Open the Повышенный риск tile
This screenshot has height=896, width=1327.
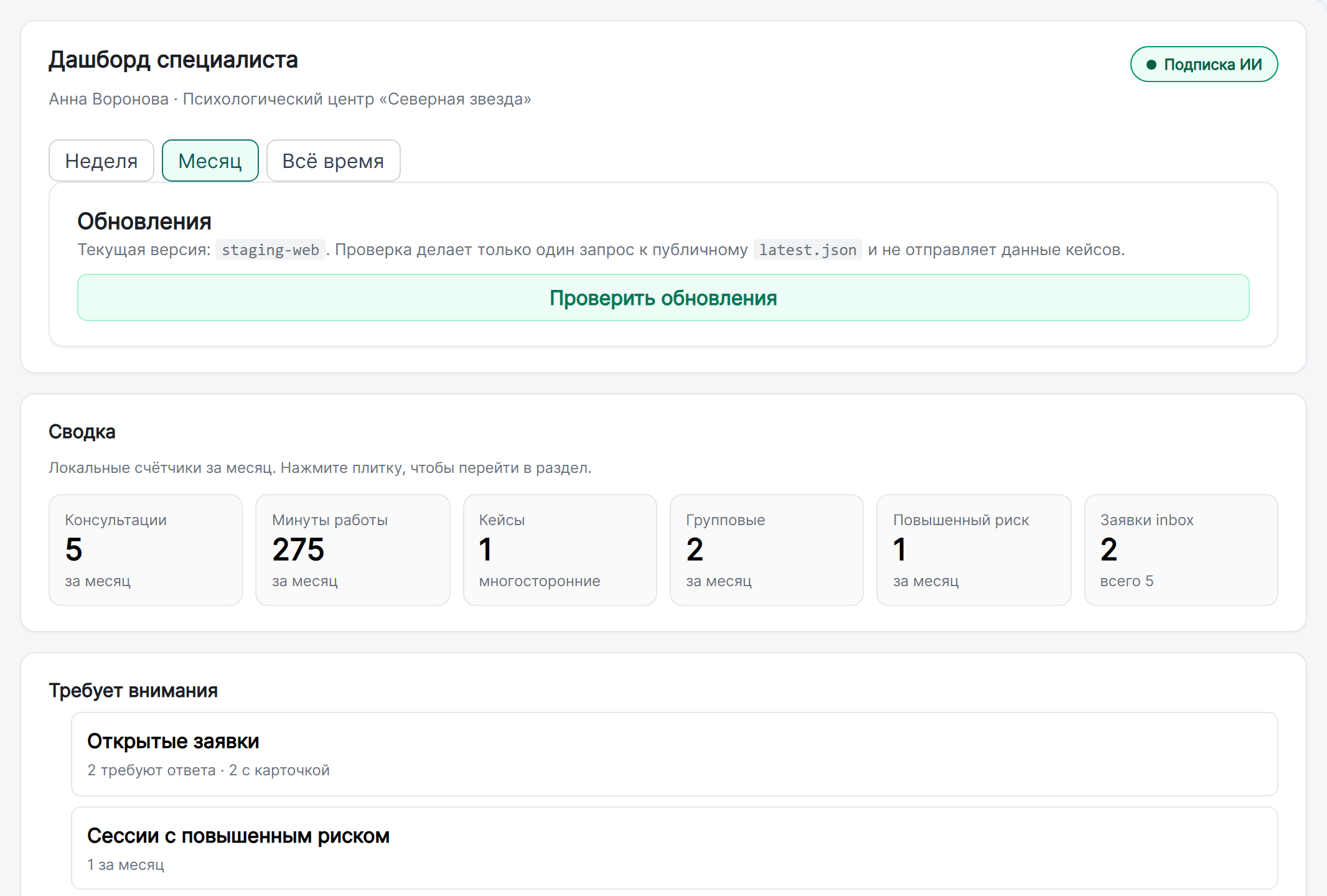click(974, 550)
